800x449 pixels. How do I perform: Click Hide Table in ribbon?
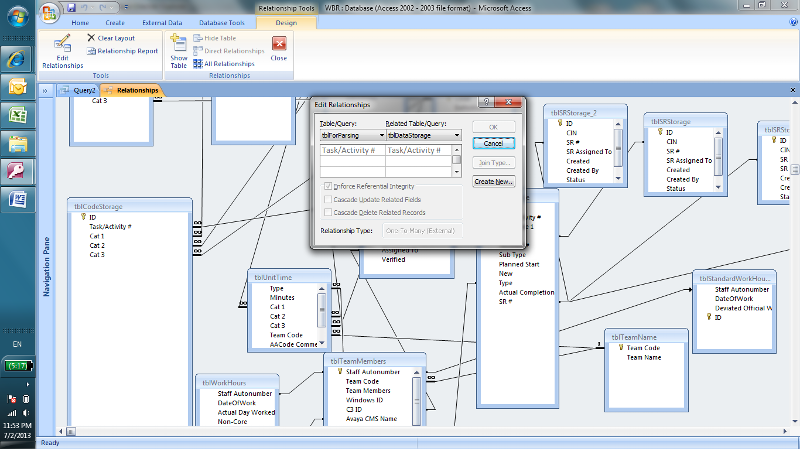pyautogui.click(x=215, y=38)
